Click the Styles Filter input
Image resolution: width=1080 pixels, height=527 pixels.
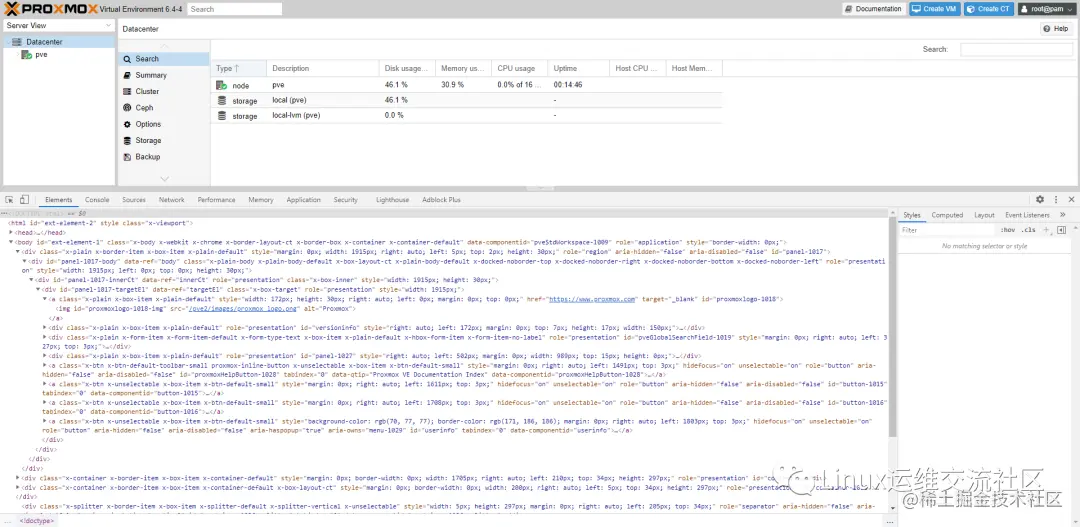[949, 230]
